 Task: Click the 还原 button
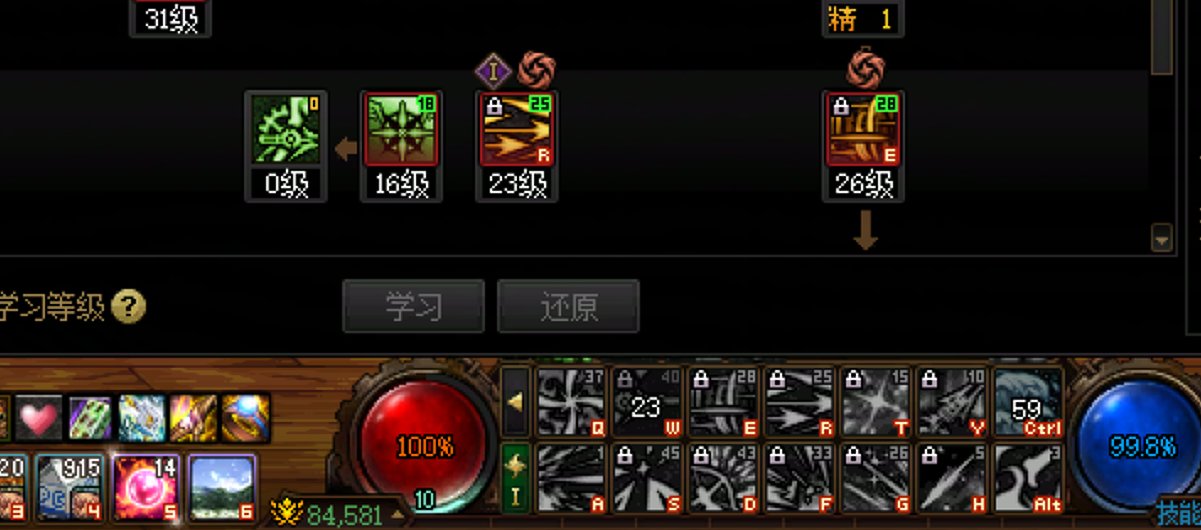[568, 306]
